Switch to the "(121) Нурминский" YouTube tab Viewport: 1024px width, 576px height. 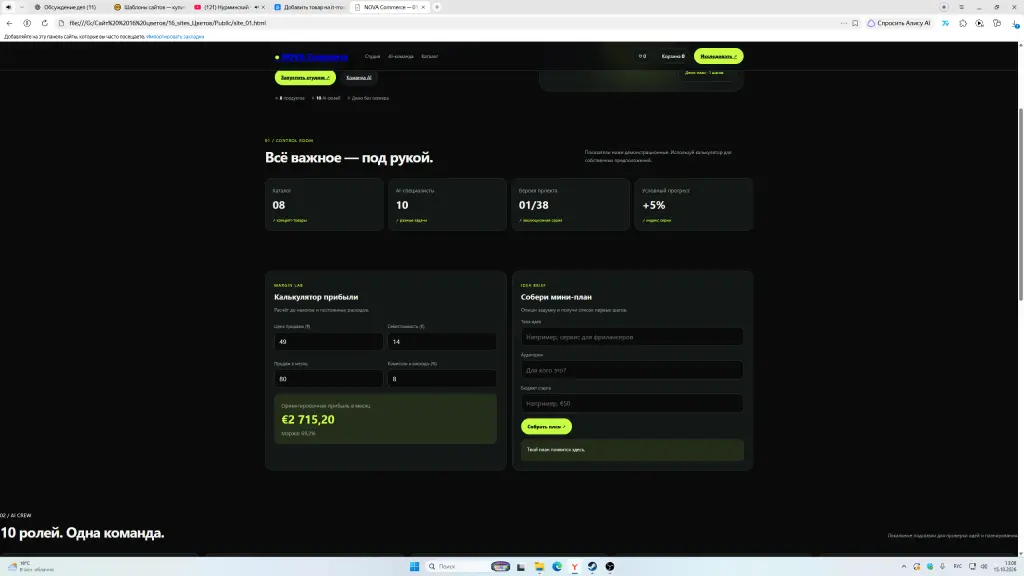pyautogui.click(x=223, y=7)
